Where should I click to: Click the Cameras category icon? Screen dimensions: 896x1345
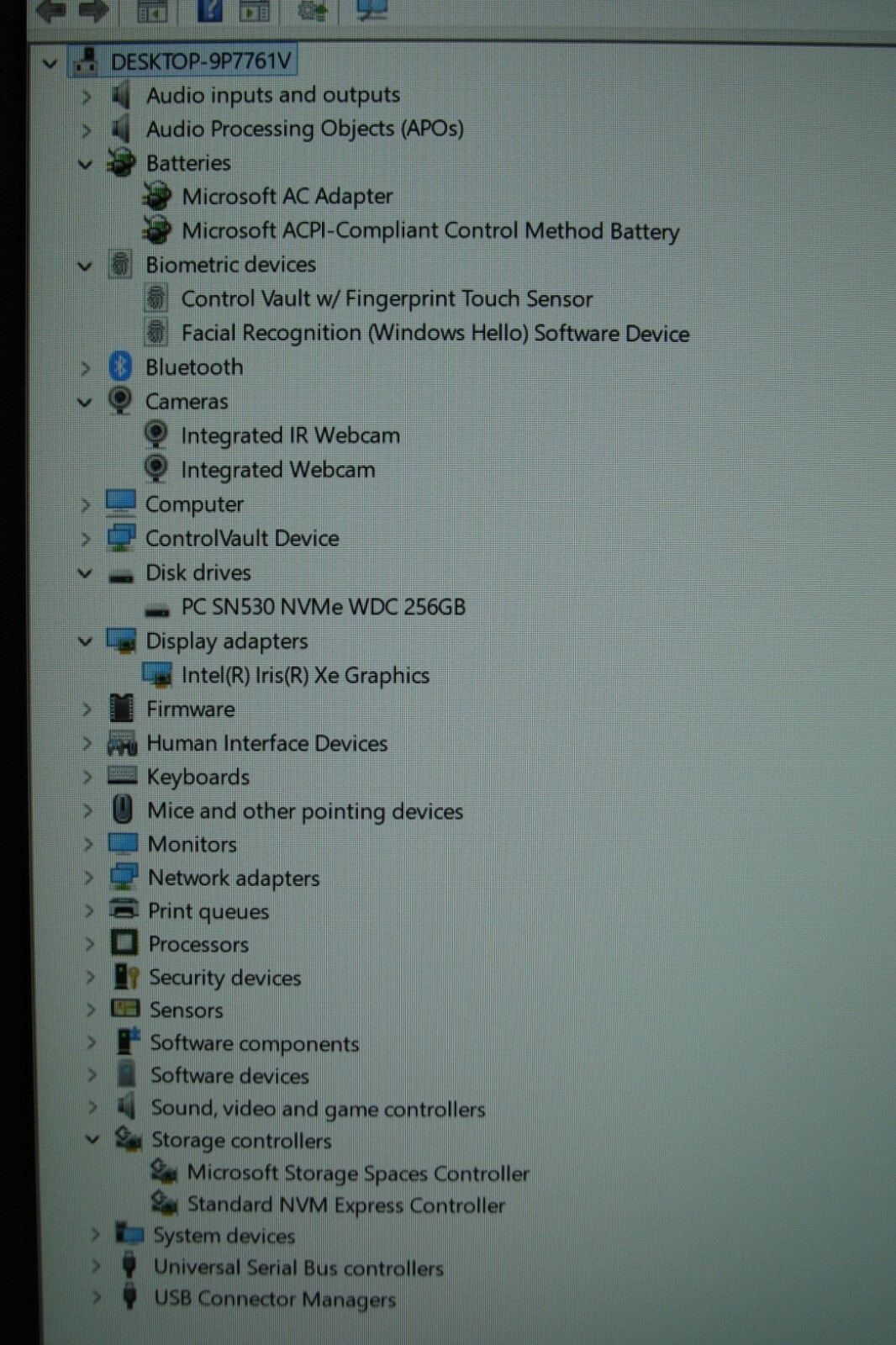[x=121, y=401]
